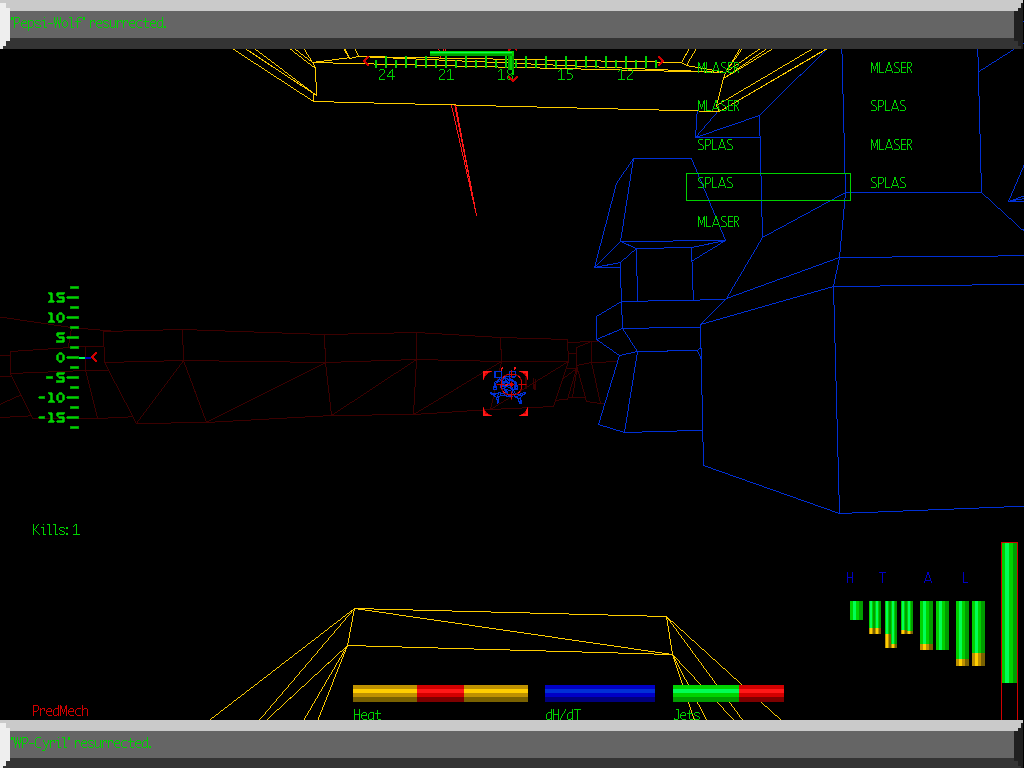Click the blue dH/dT gauge bar
Screen dimensions: 1024x768
(x=600, y=693)
